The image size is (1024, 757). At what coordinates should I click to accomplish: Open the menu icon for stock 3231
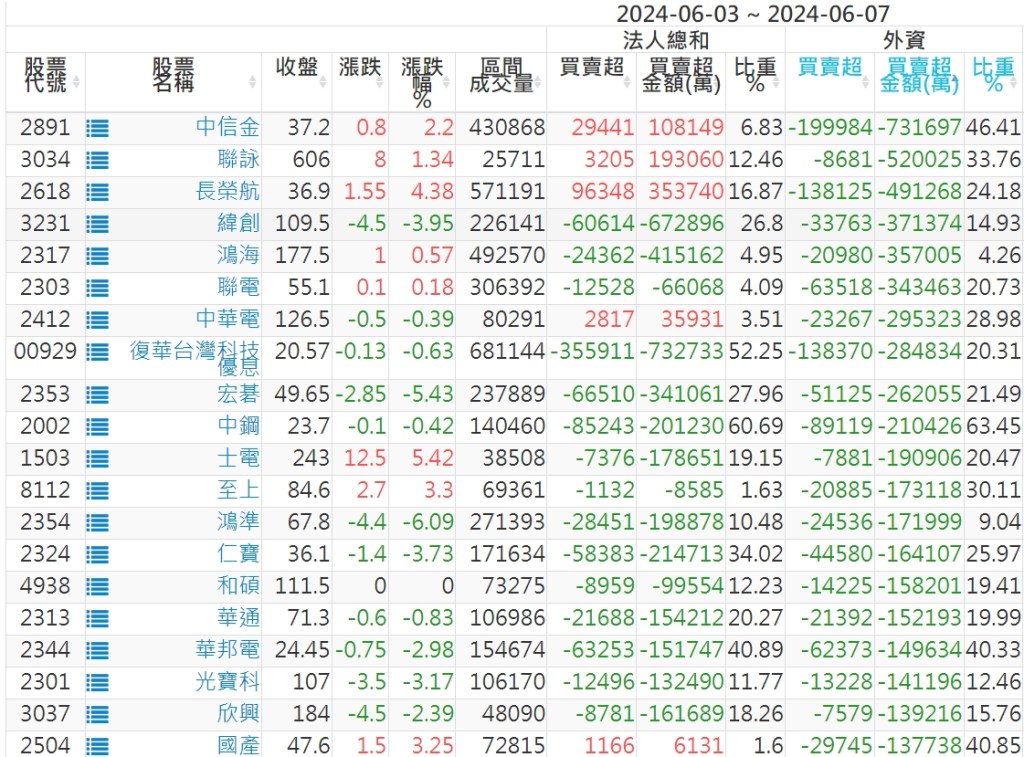(97, 224)
